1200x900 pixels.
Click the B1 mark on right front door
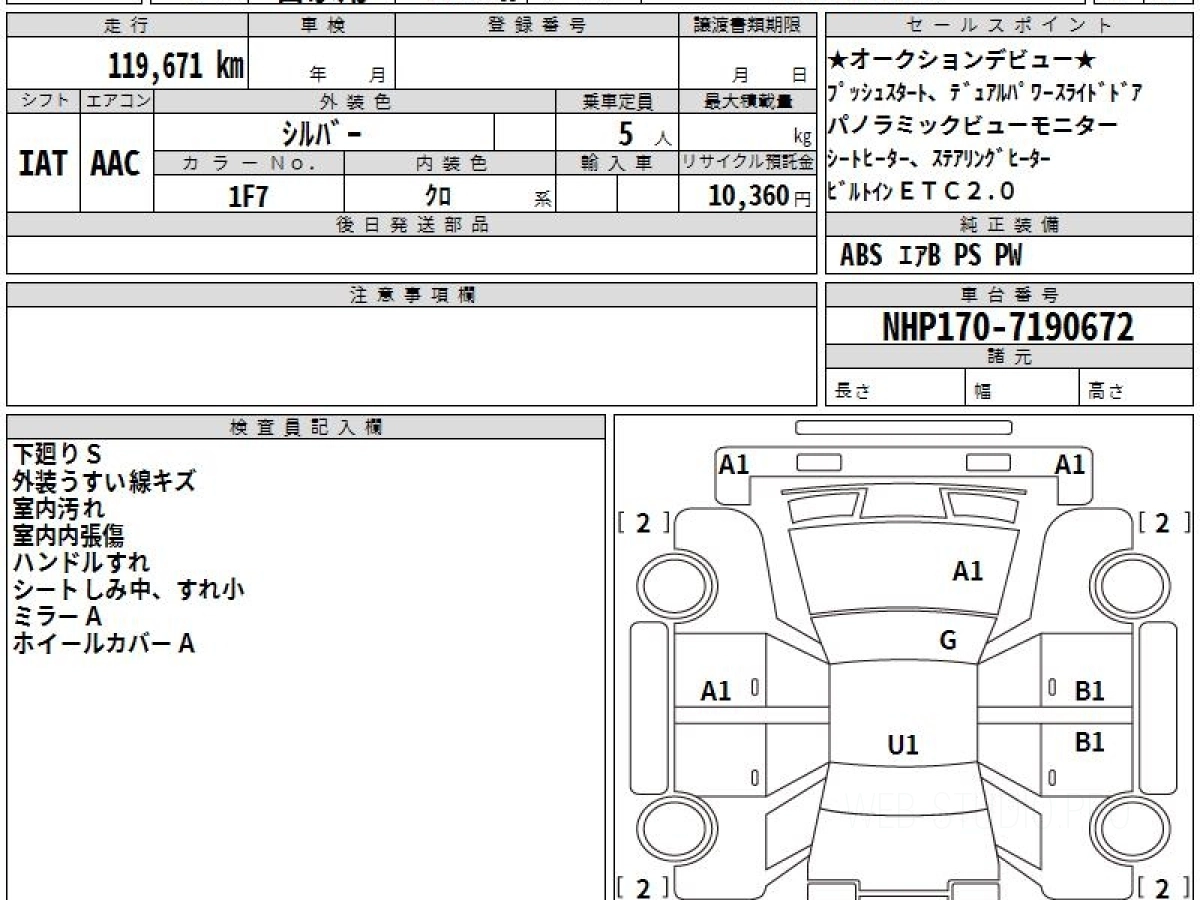point(1089,691)
